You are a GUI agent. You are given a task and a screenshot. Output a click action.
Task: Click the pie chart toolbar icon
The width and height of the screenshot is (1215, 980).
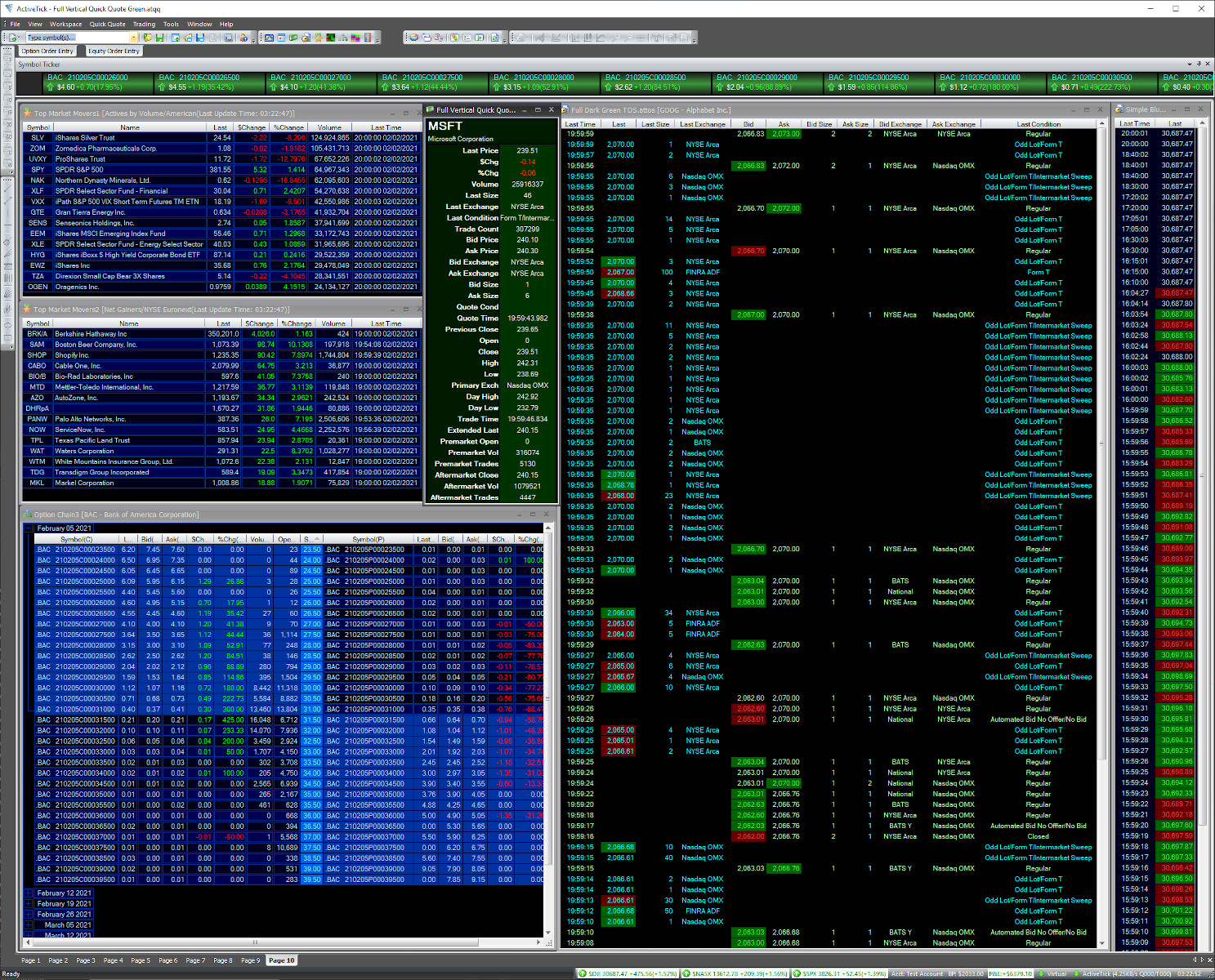click(x=414, y=38)
